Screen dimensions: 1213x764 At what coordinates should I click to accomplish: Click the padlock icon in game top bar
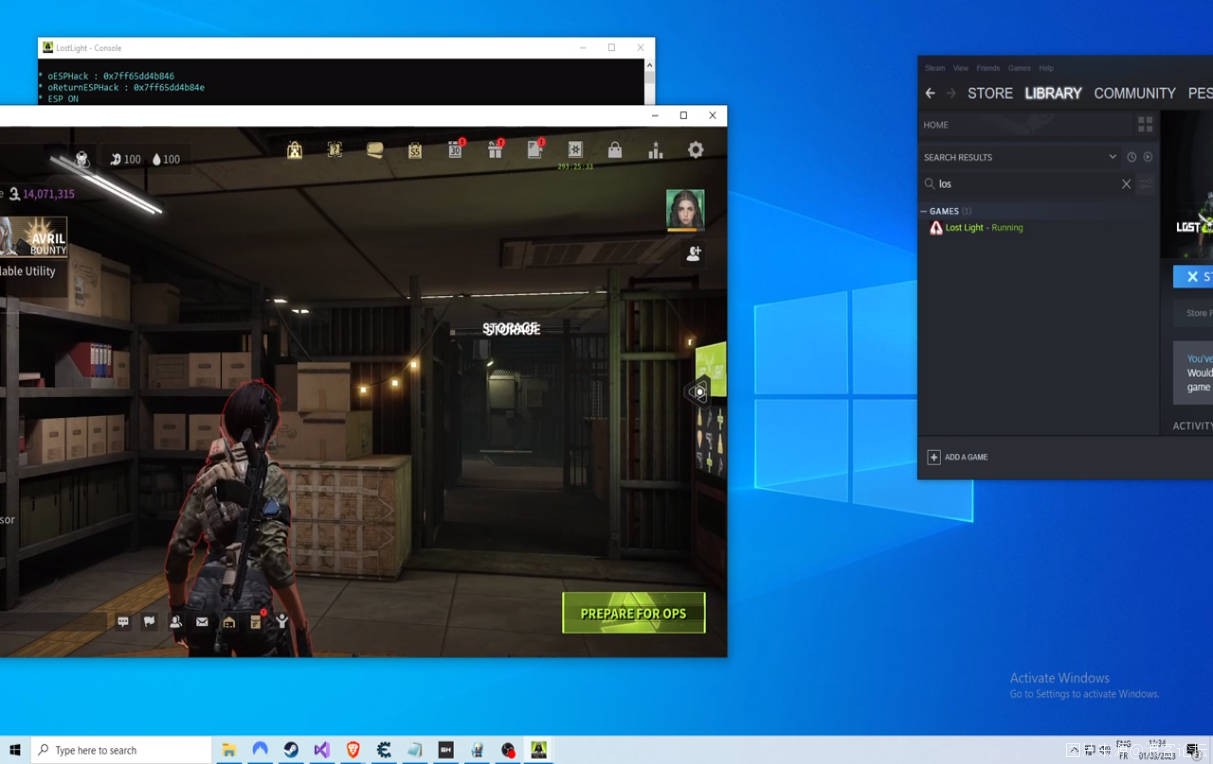point(615,150)
